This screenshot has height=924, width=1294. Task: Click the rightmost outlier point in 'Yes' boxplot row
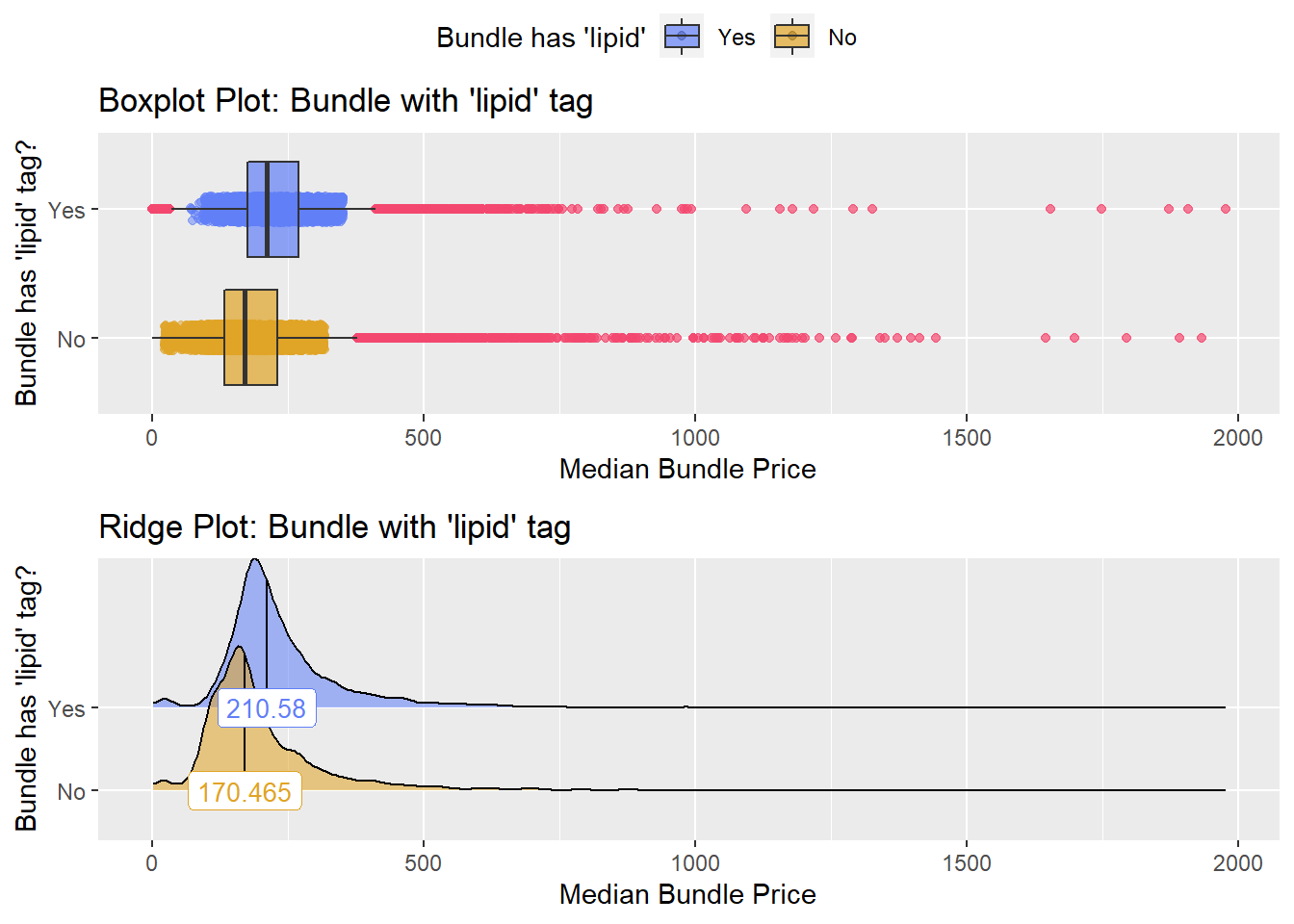pyautogui.click(x=1226, y=209)
